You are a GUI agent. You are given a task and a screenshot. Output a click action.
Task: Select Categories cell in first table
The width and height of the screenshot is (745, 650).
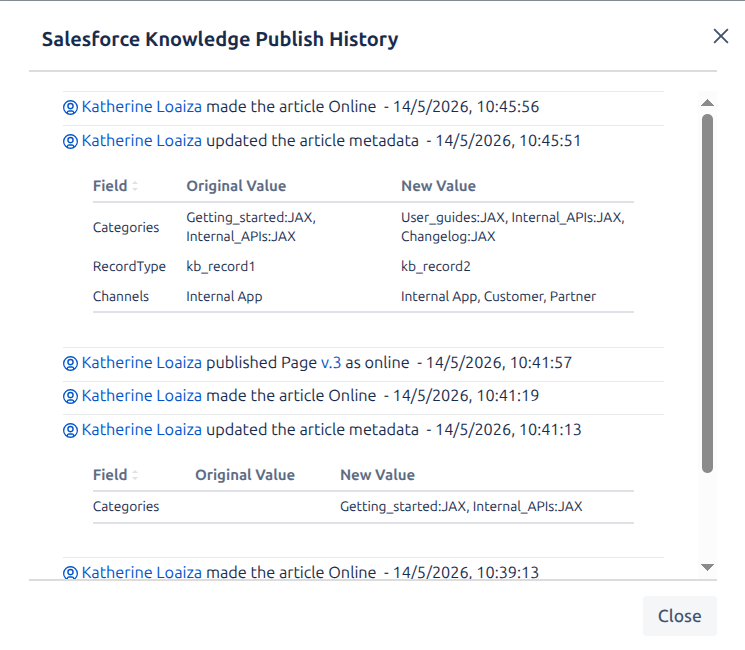pyautogui.click(x=126, y=227)
